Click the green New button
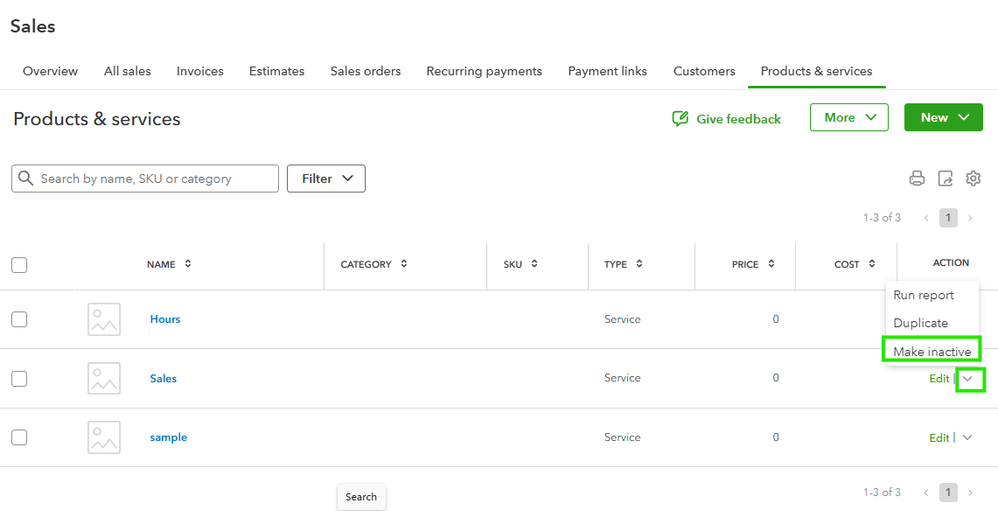This screenshot has width=998, height=511. pos(944,118)
